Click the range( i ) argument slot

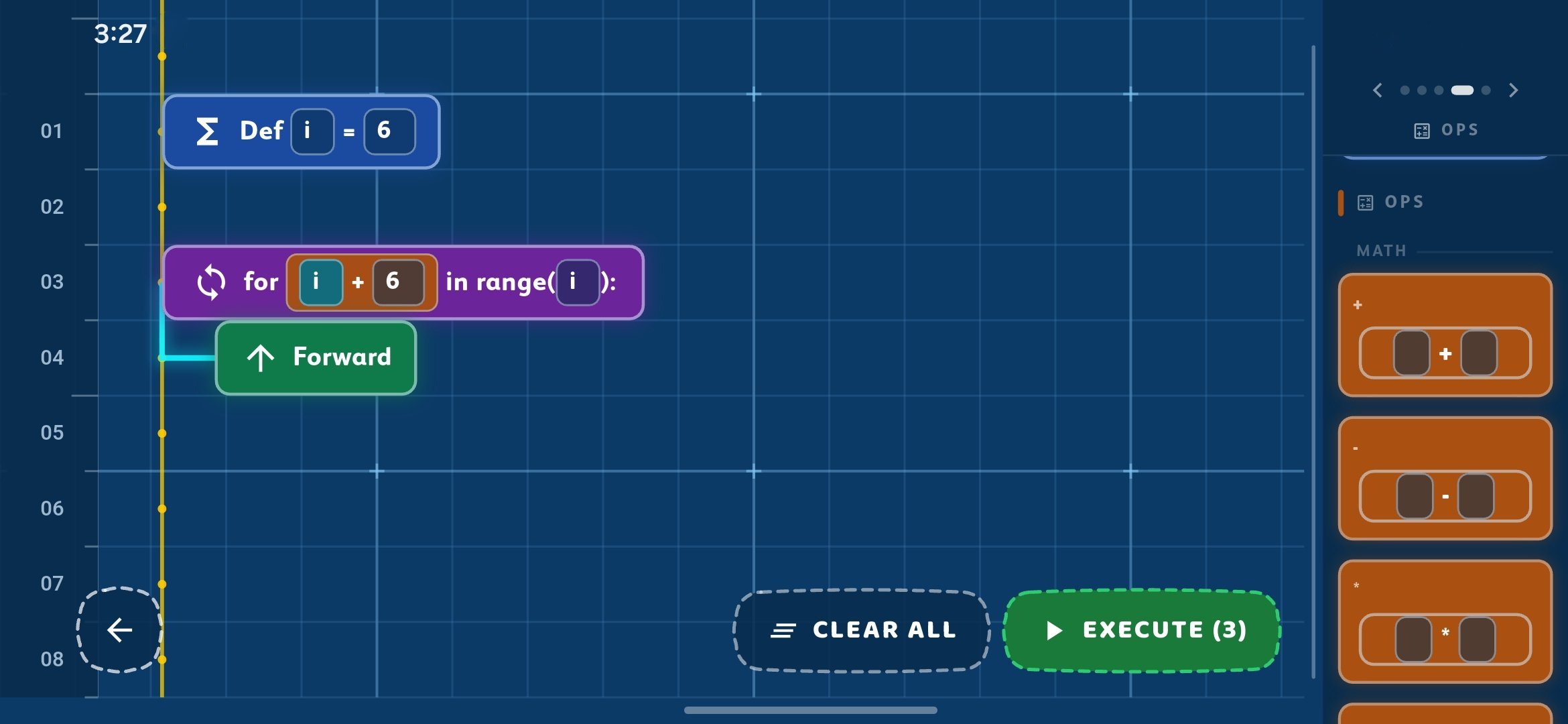[x=578, y=282]
